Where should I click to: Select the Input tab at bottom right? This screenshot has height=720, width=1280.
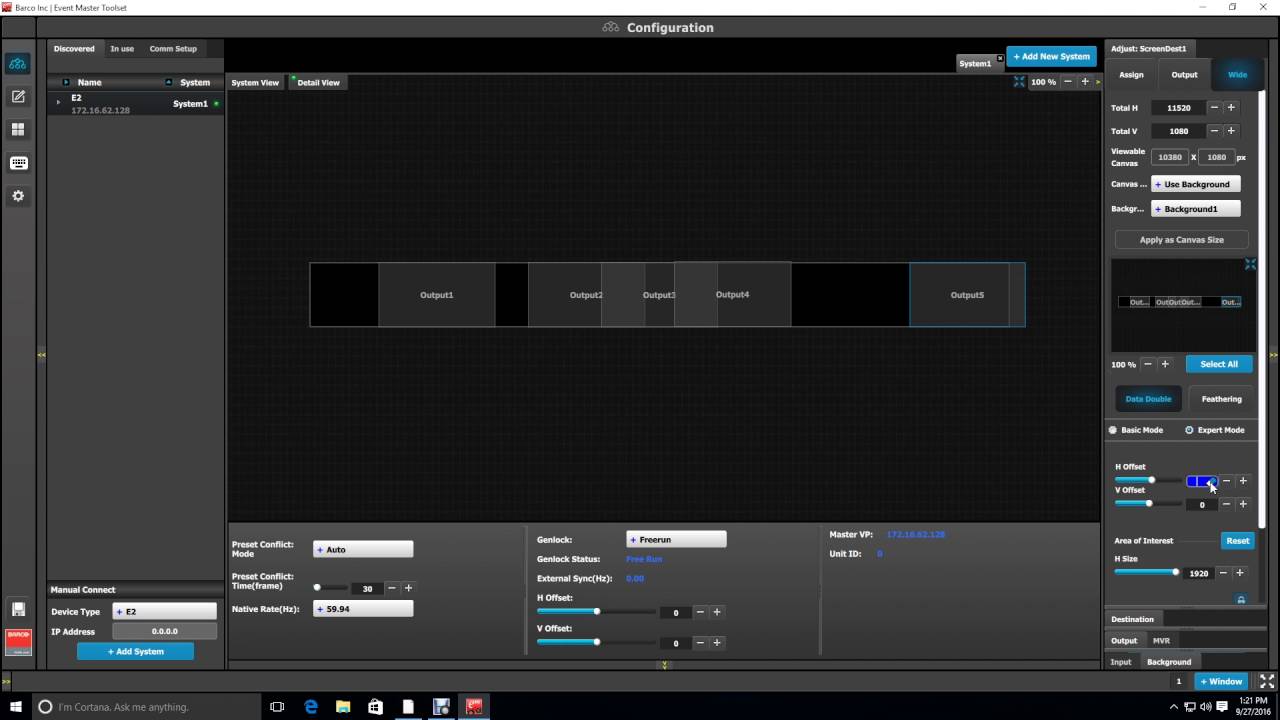point(1121,661)
